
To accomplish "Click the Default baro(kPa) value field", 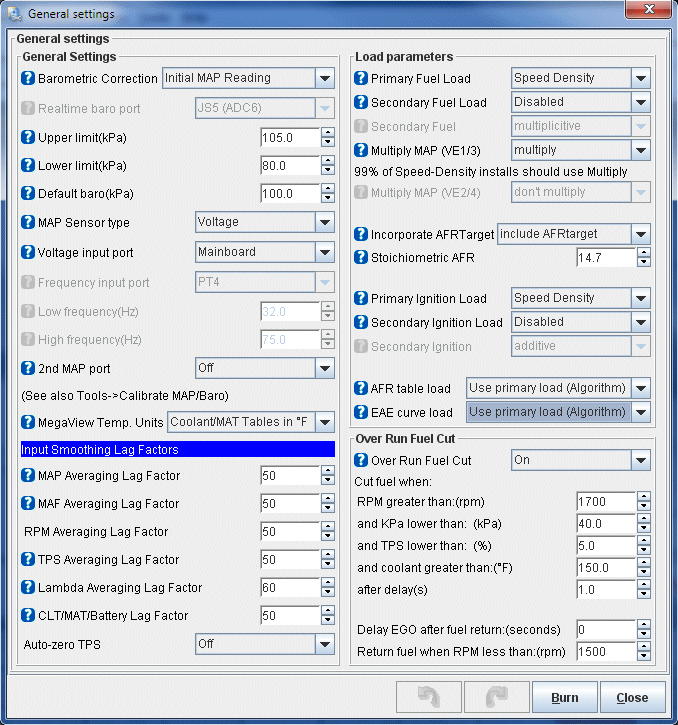I will point(290,193).
